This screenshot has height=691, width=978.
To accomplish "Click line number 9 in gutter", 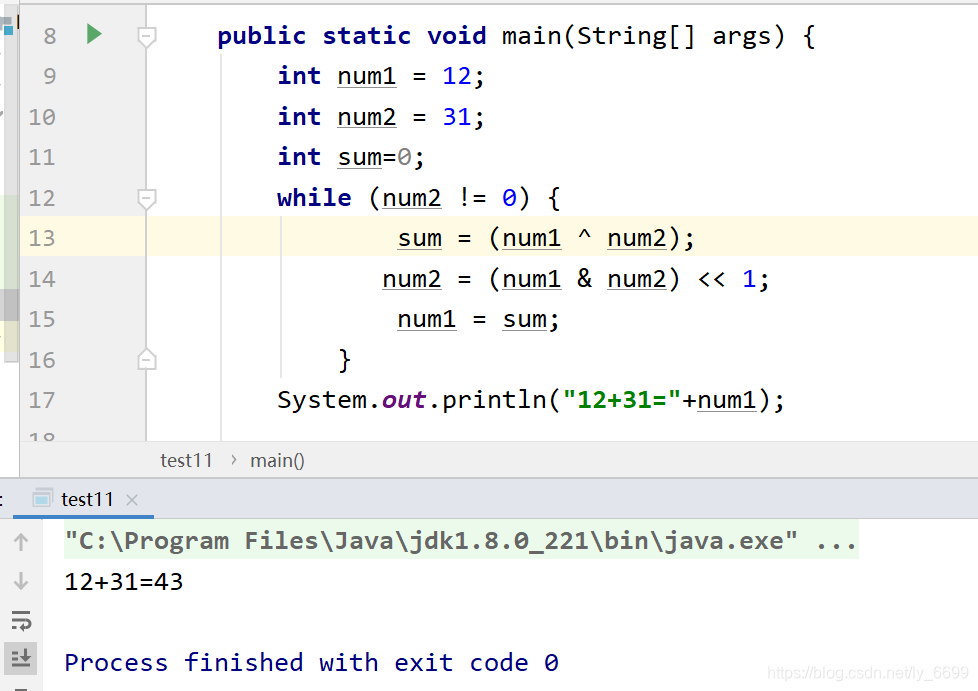I will click(49, 76).
